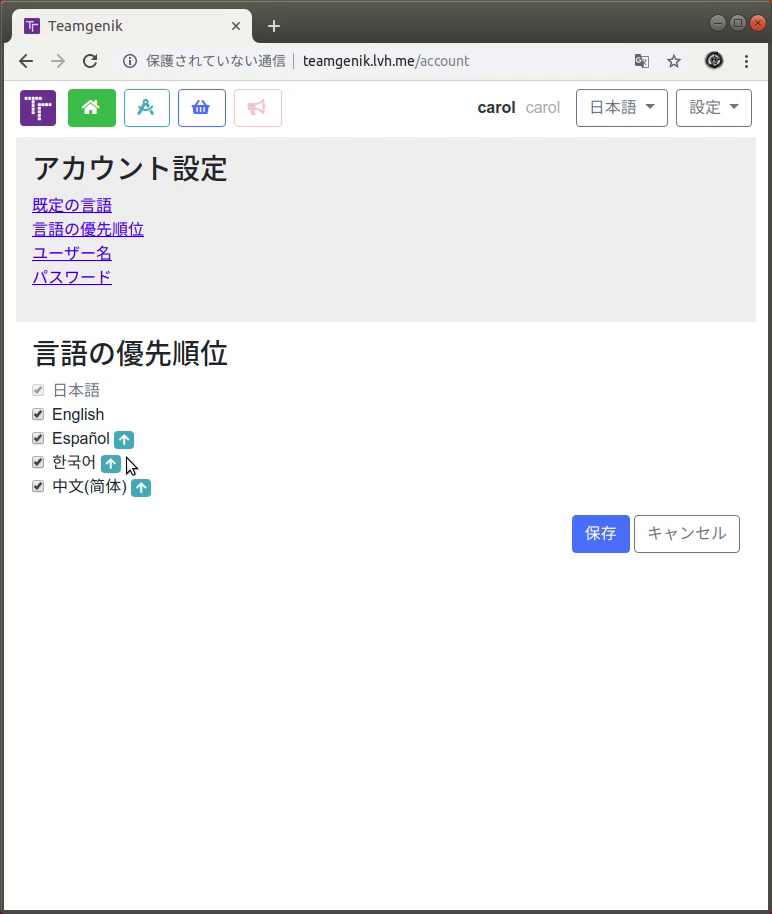Screen dimensions: 772x914
Task: Open the 設定 settings dropdown
Action: (714, 108)
